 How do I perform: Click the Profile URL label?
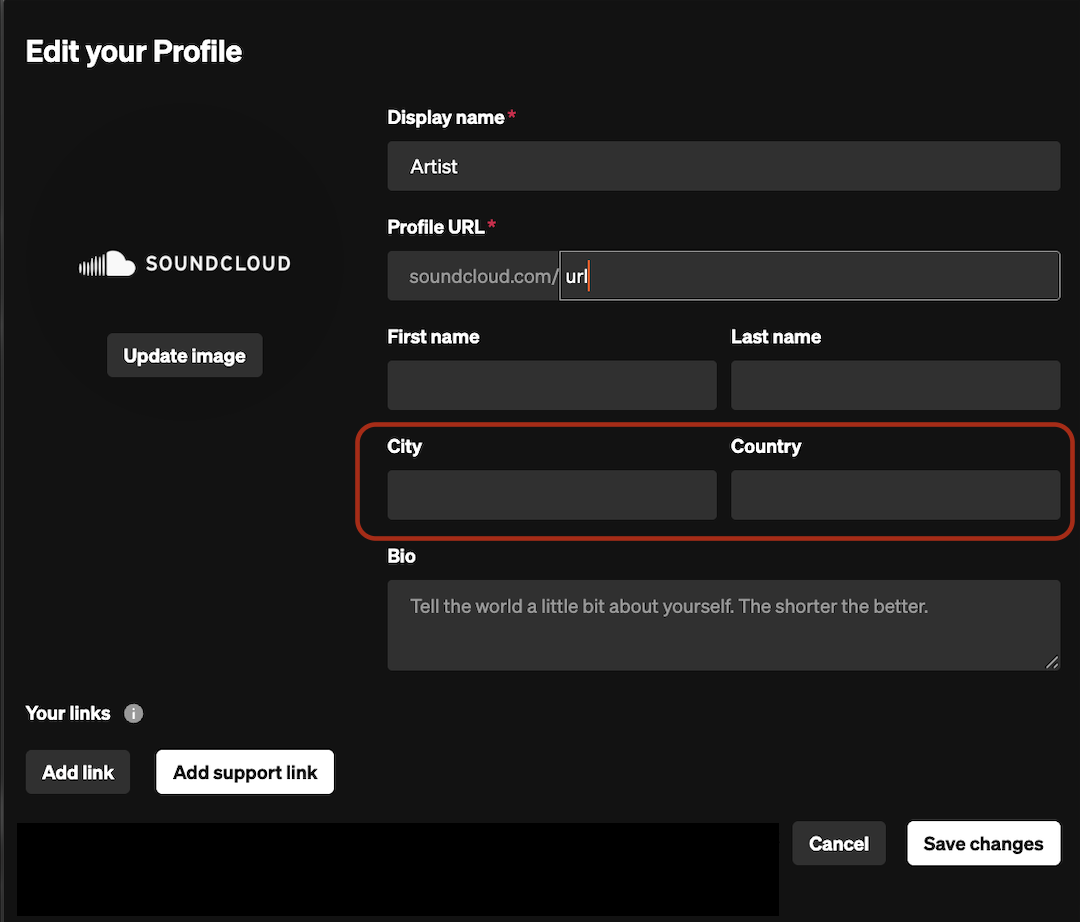(436, 227)
